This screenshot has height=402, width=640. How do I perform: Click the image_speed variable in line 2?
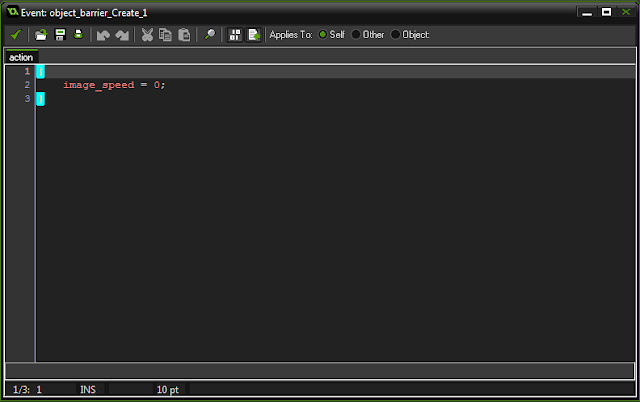click(99, 85)
